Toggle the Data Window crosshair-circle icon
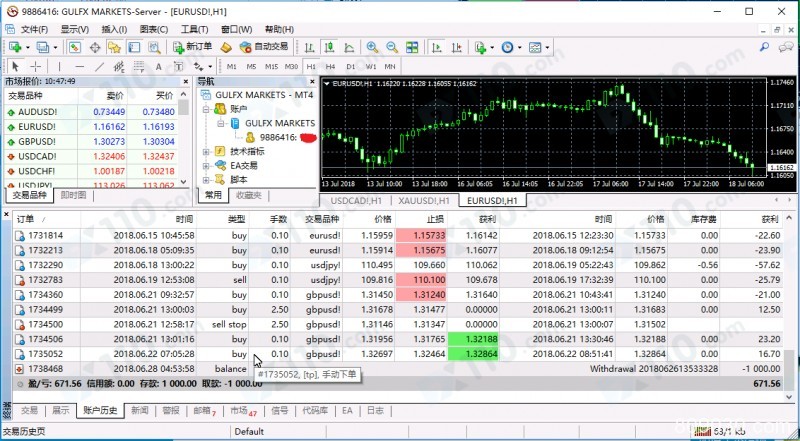 coord(95,47)
